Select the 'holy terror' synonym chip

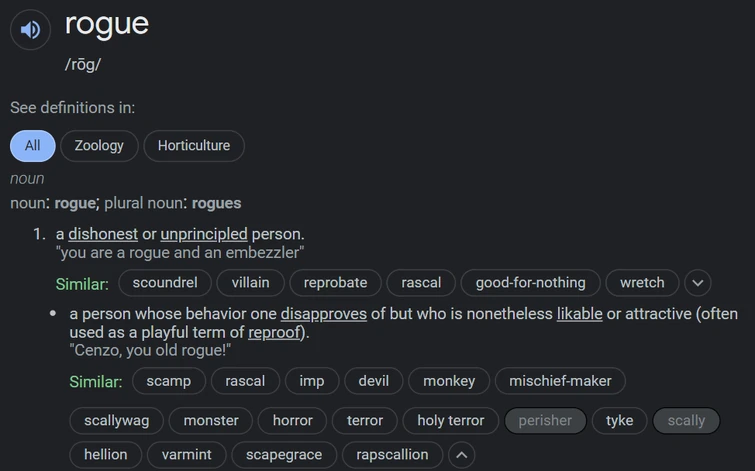450,421
